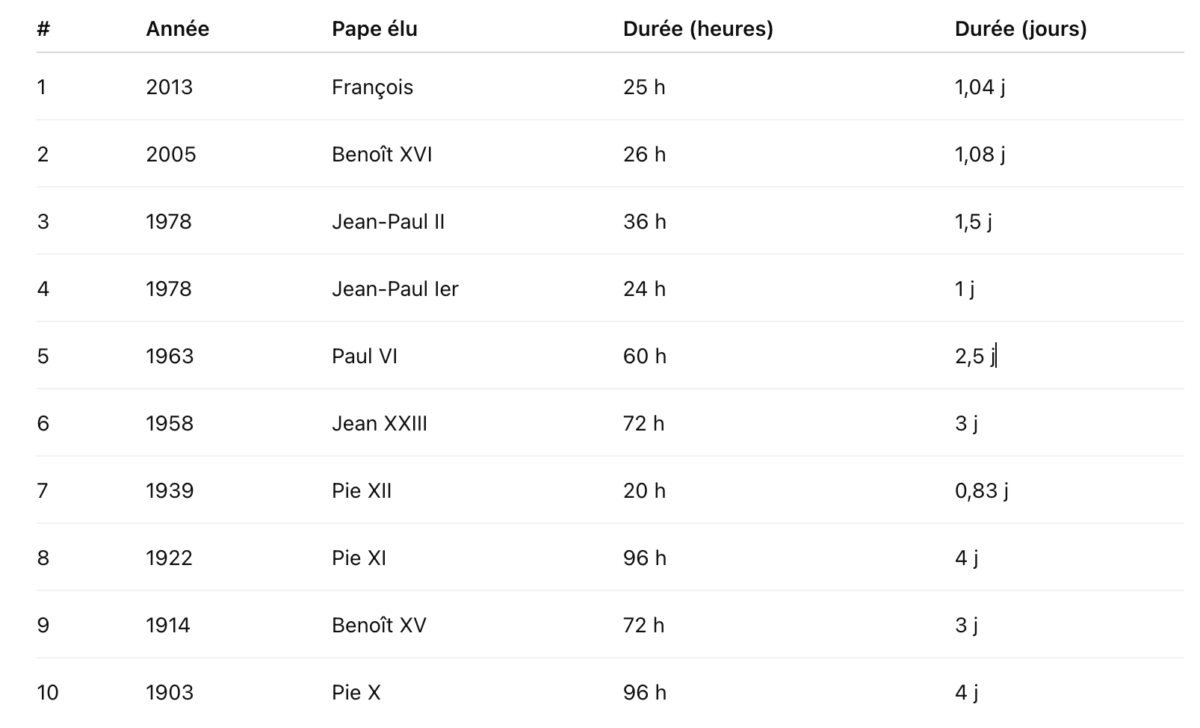Select the 0,83 j duration cell

coord(981,490)
